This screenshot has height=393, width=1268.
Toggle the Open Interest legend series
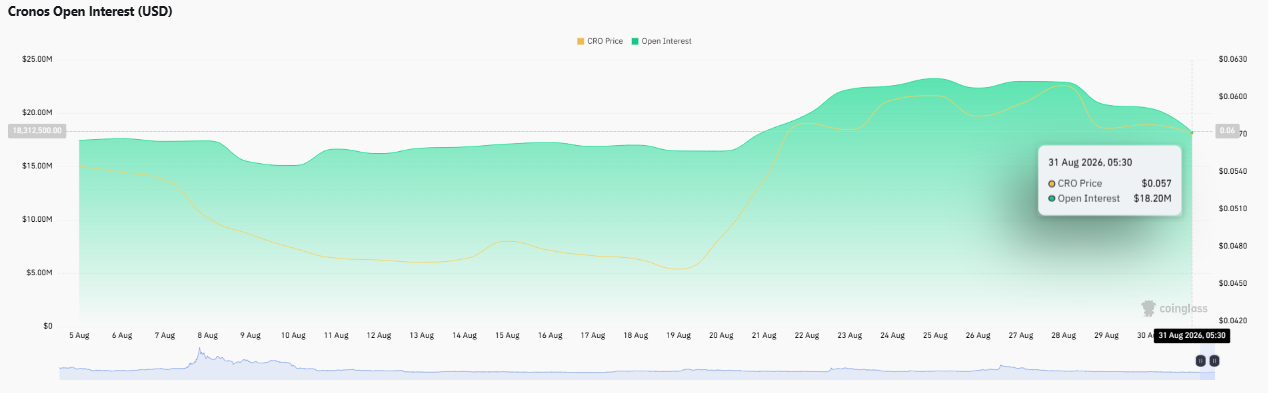click(x=661, y=41)
